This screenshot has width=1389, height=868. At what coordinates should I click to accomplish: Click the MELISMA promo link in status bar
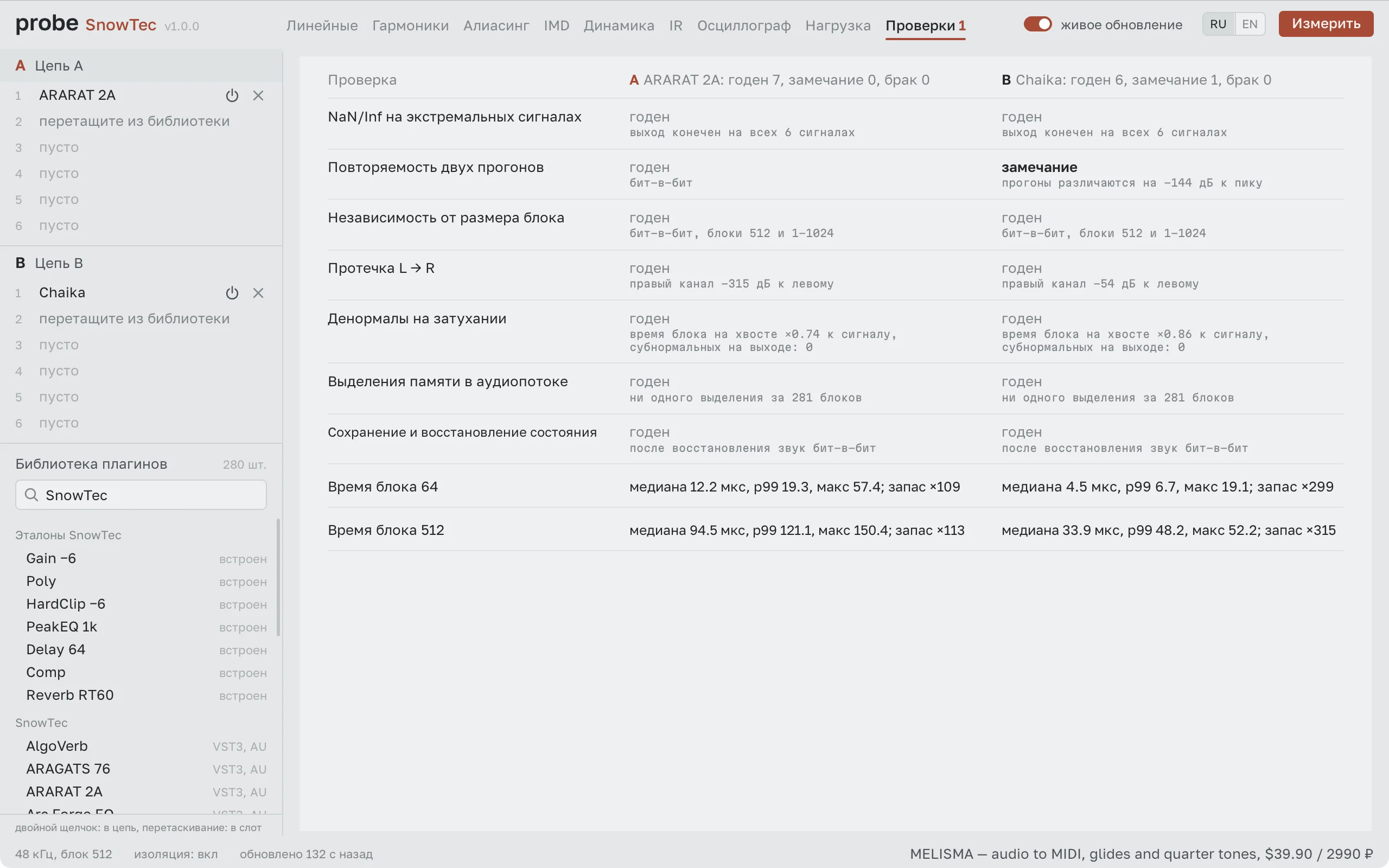[1141, 854]
